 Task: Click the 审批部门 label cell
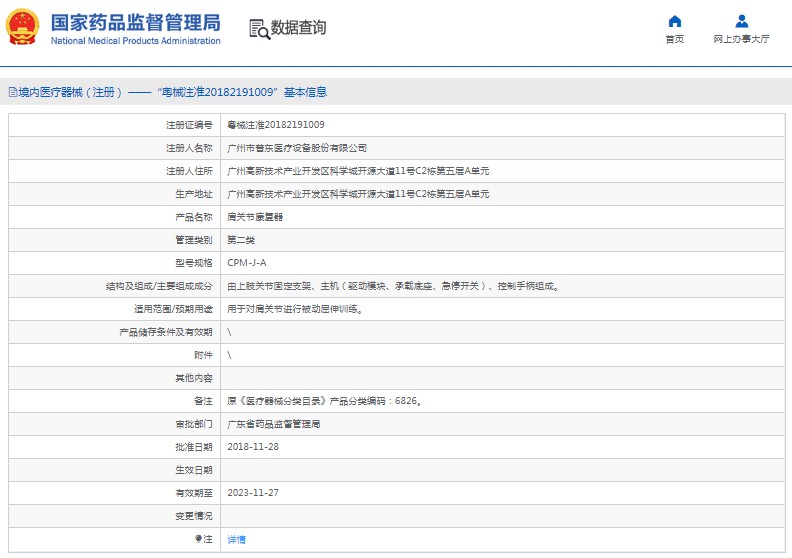point(115,424)
